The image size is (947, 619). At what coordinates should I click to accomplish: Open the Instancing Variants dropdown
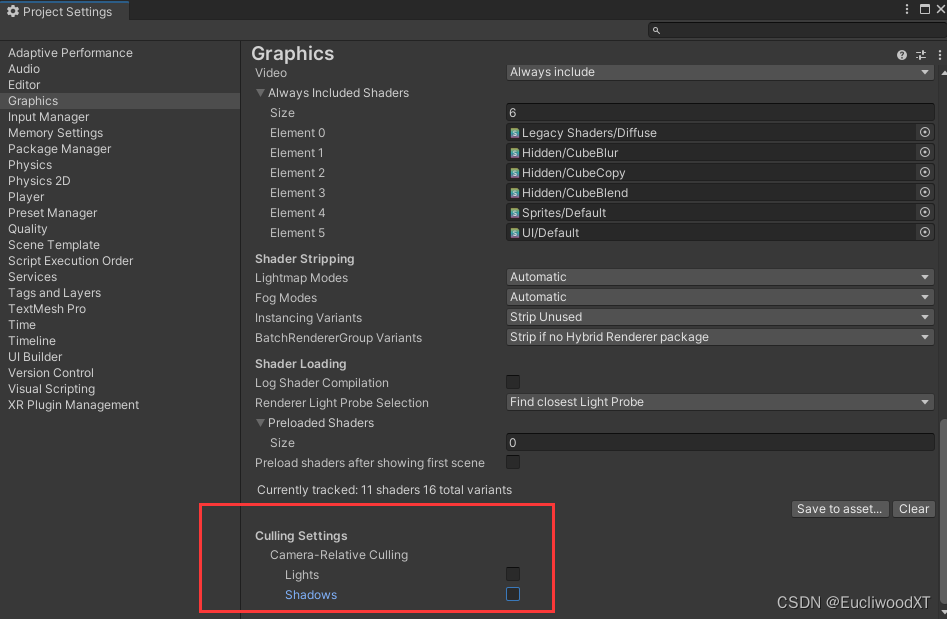pos(720,317)
